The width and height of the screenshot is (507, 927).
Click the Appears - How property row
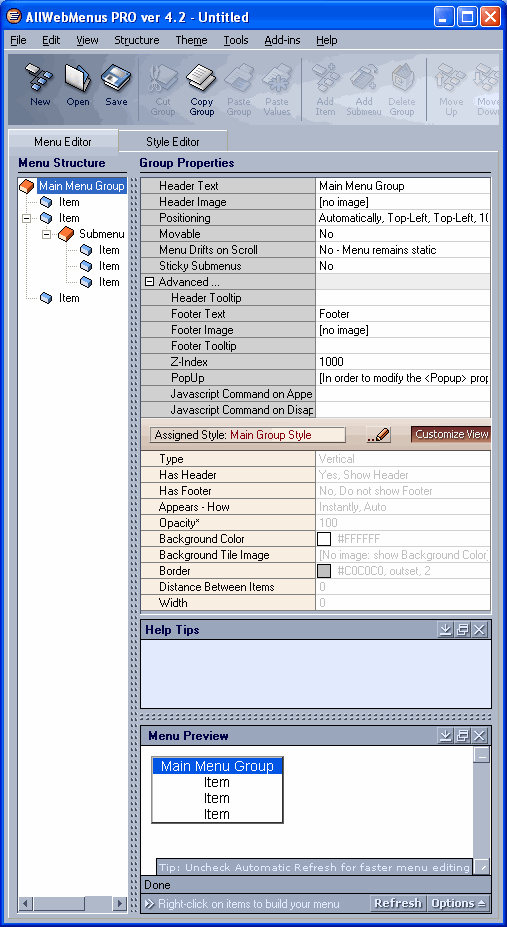tap(316, 507)
